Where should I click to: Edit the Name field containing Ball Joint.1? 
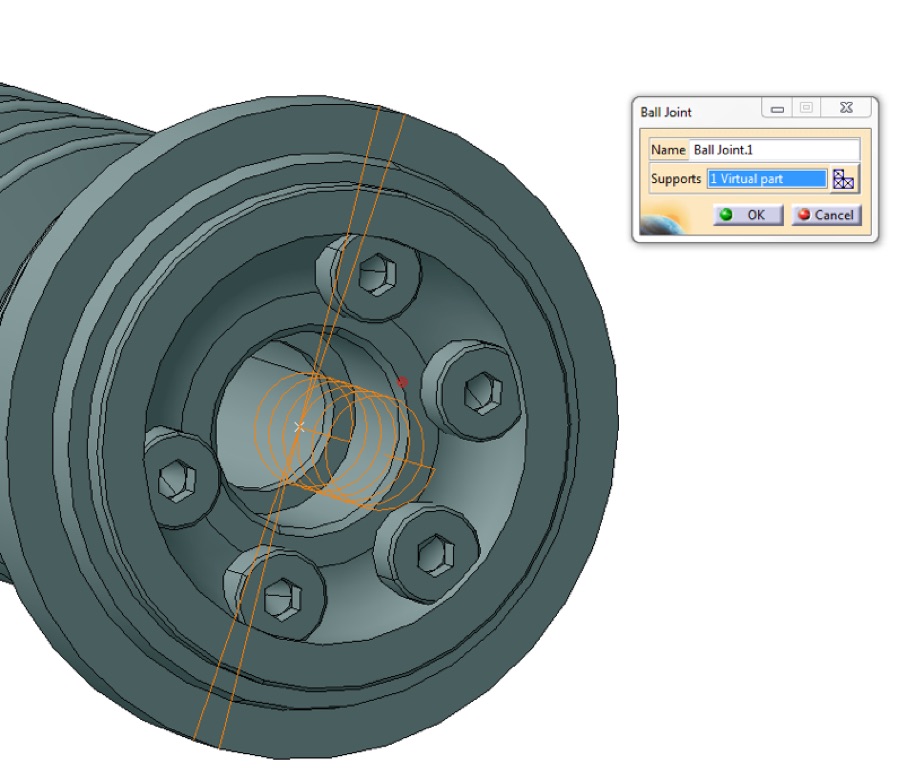click(x=775, y=150)
